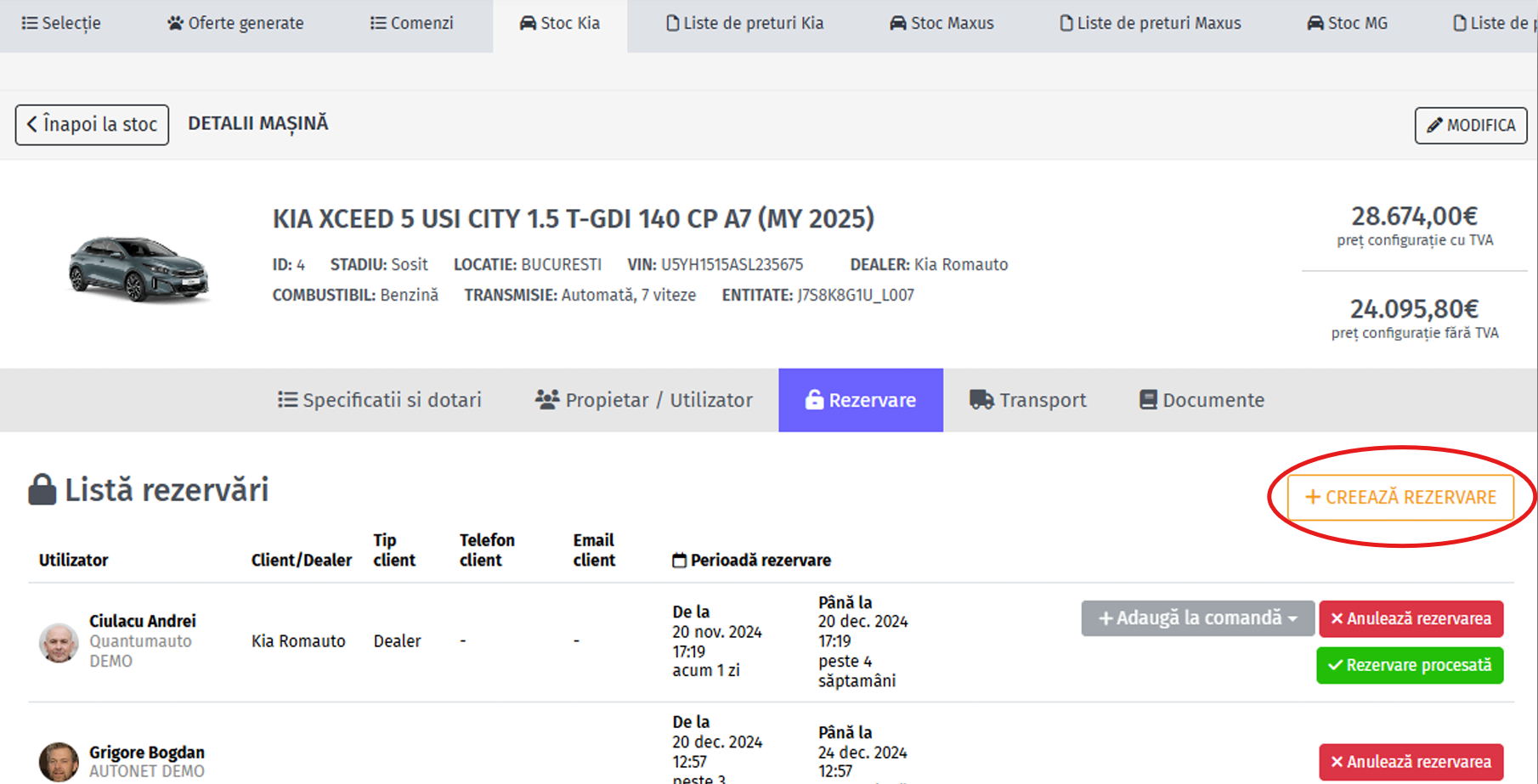The height and width of the screenshot is (784, 1538).
Task: Open Liste de preturi Maxus tab
Action: (x=1151, y=24)
